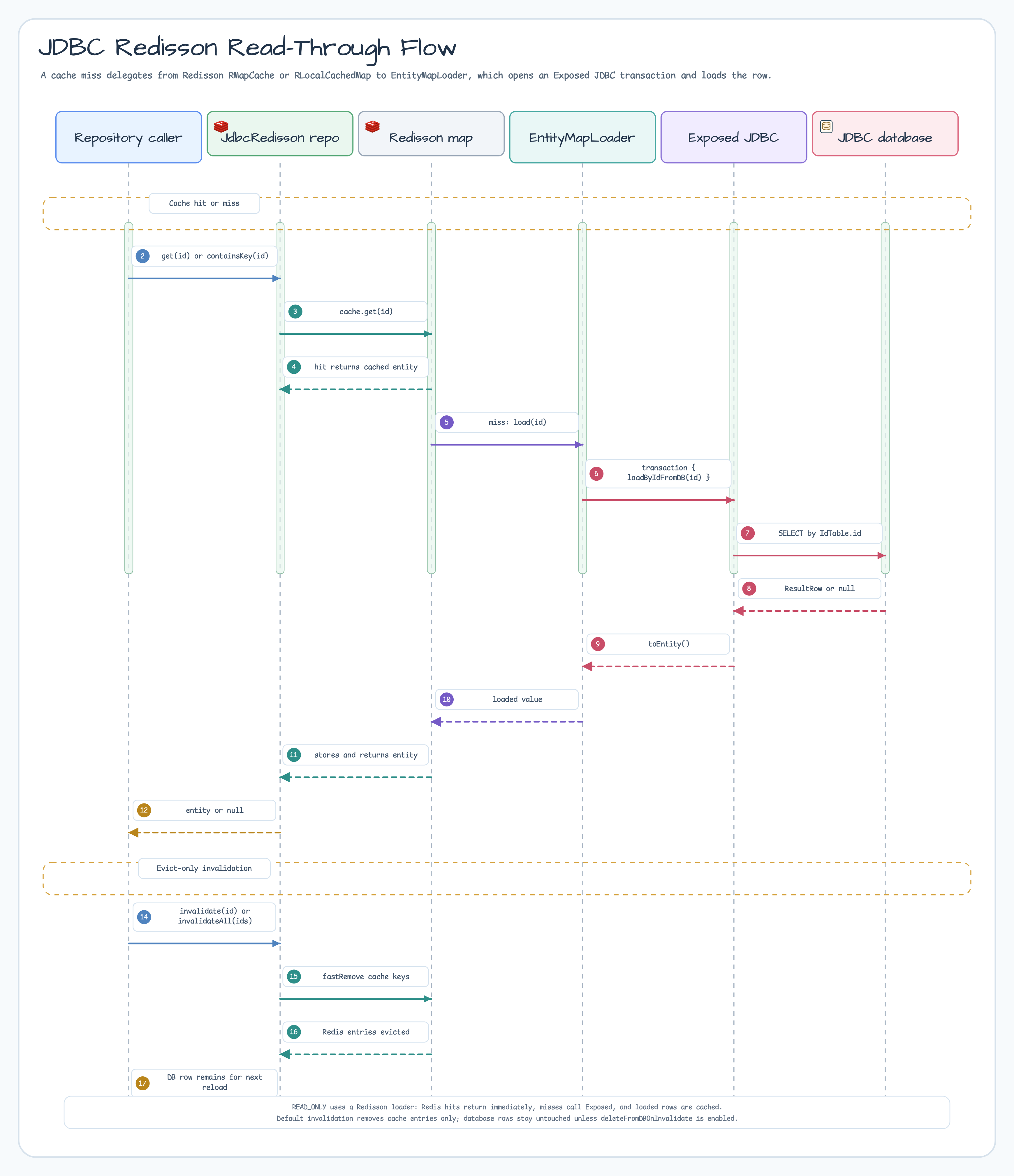Click step badge 4 beside hit returns

[293, 367]
